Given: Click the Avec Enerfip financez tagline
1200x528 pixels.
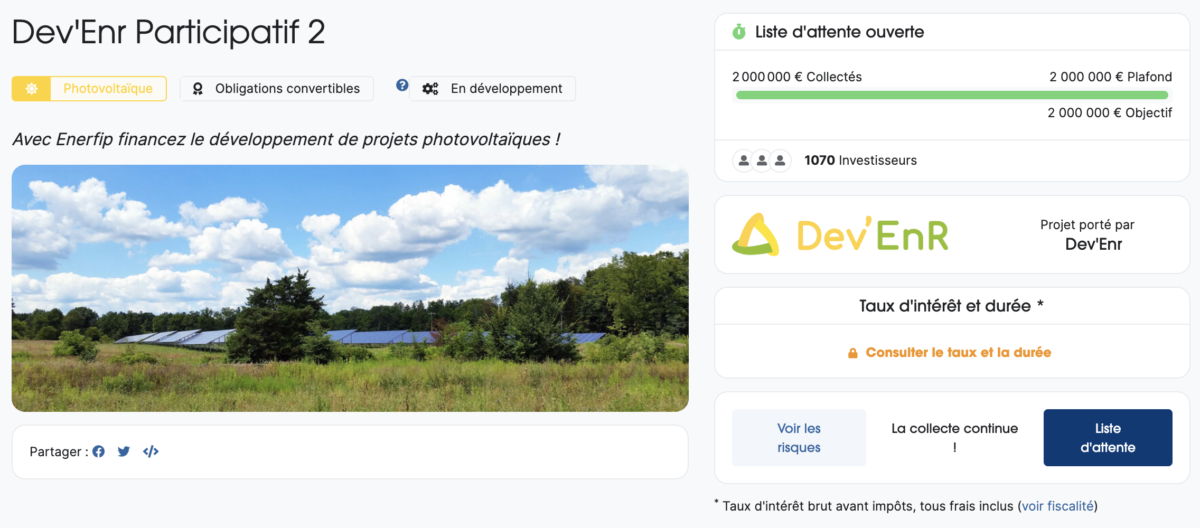Looking at the screenshot, I should tap(286, 139).
